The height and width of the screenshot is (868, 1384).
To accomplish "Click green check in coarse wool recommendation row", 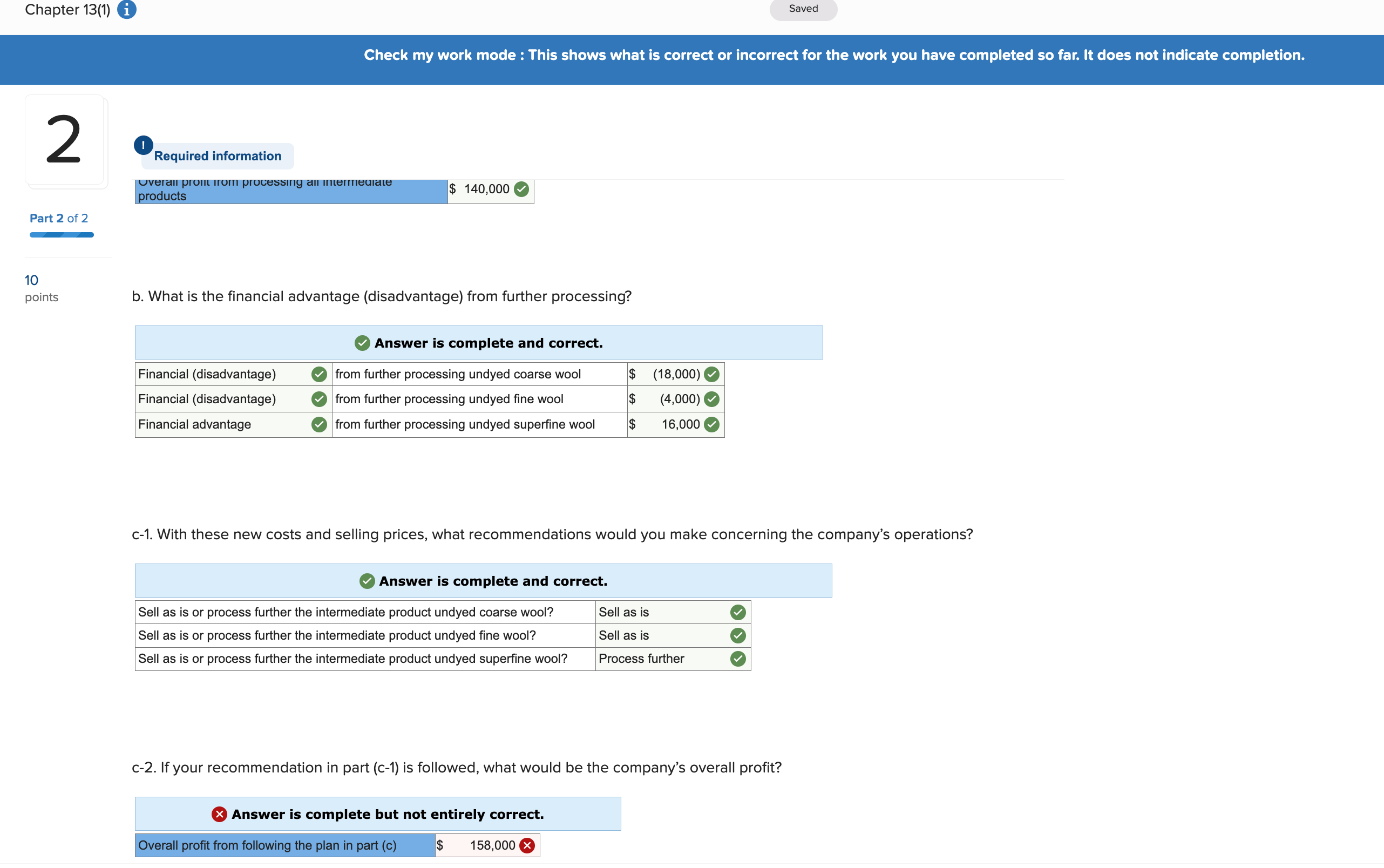I will (x=738, y=613).
